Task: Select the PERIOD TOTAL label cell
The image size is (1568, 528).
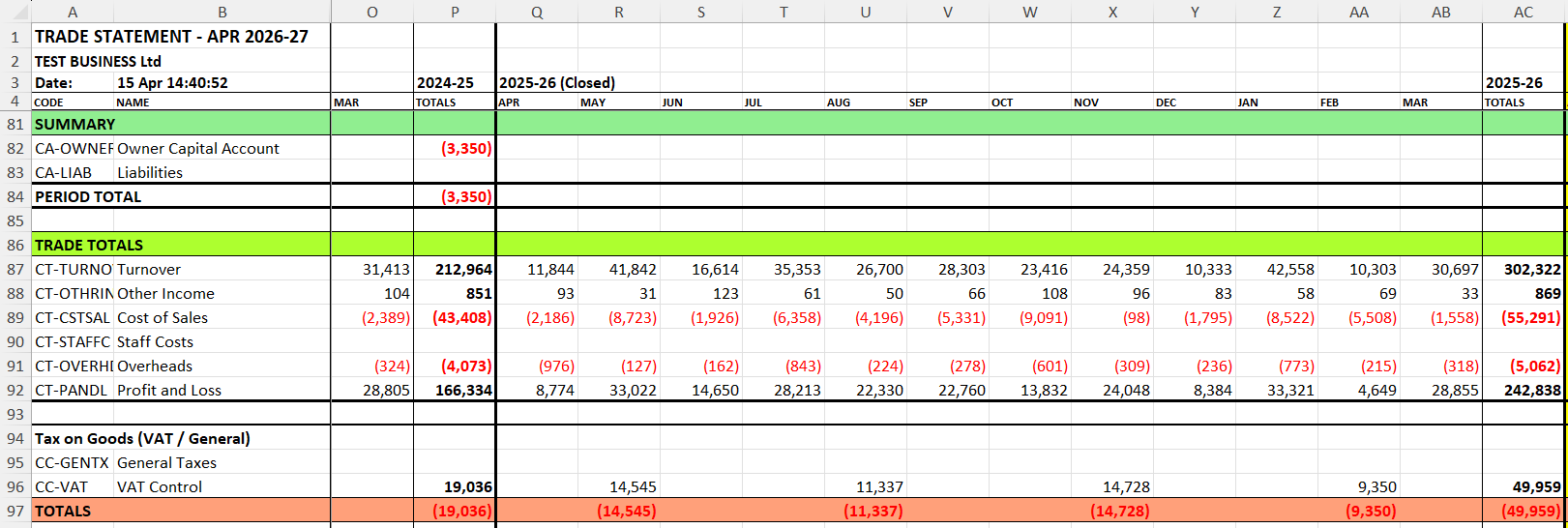Action: (x=88, y=196)
